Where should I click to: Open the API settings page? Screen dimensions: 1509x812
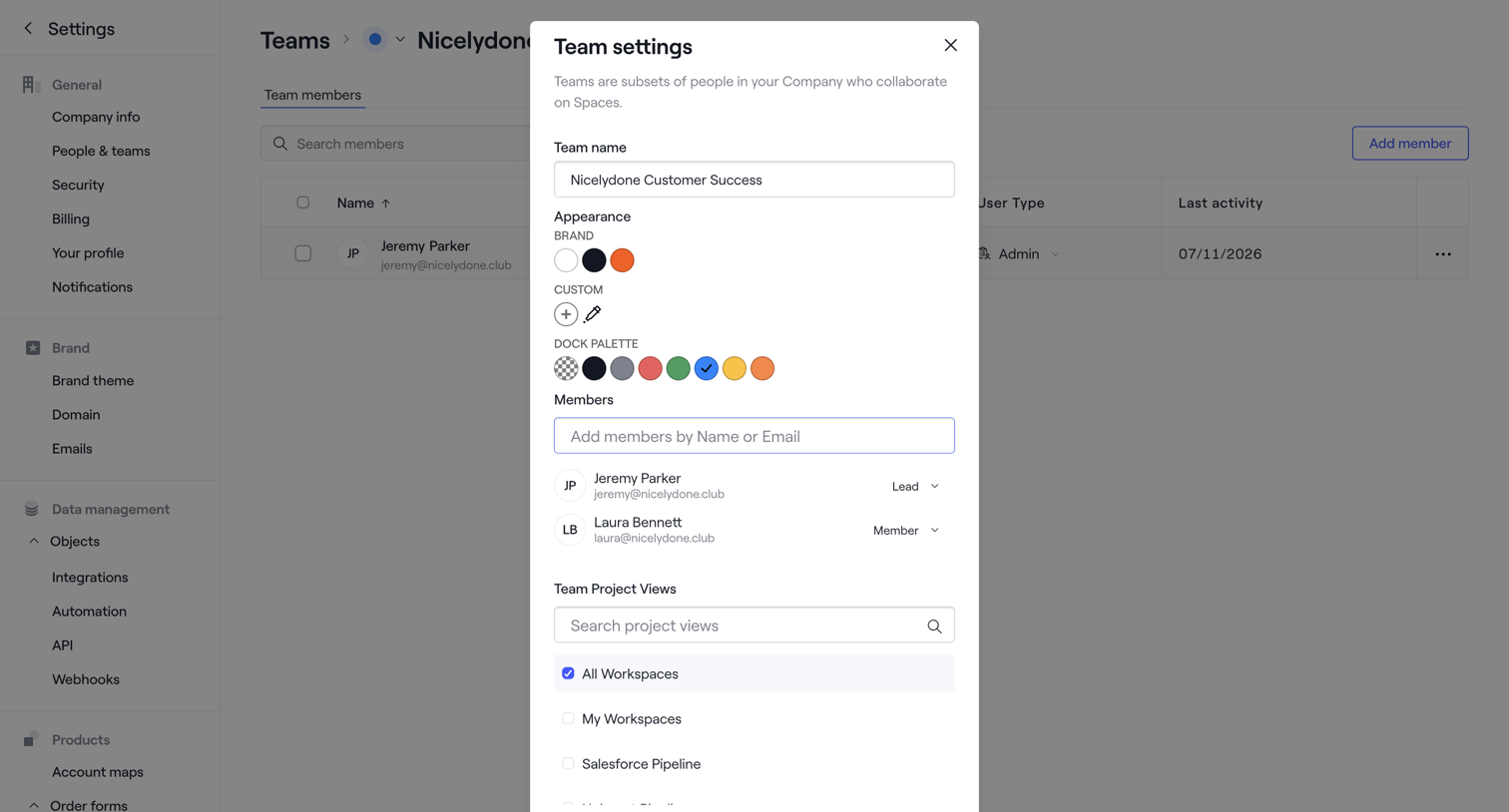coord(62,644)
